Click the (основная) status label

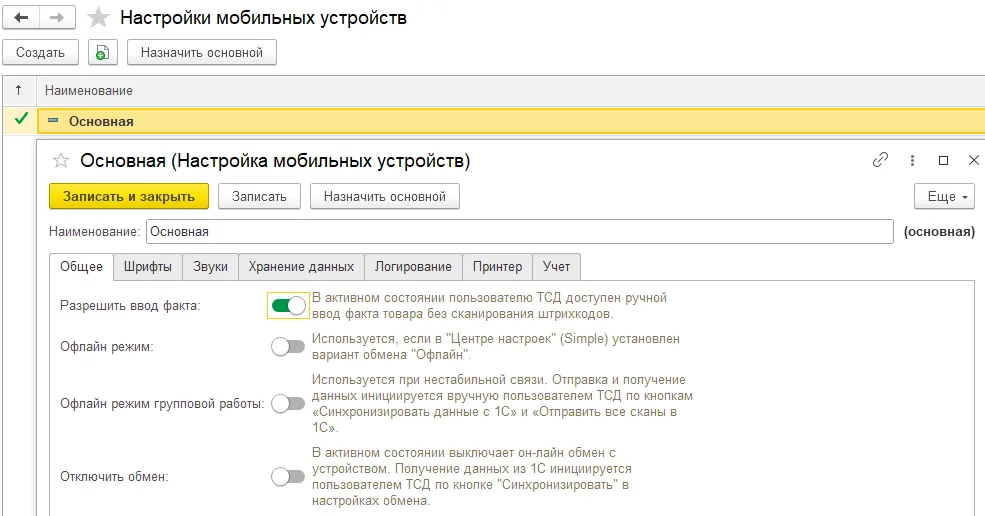[939, 231]
